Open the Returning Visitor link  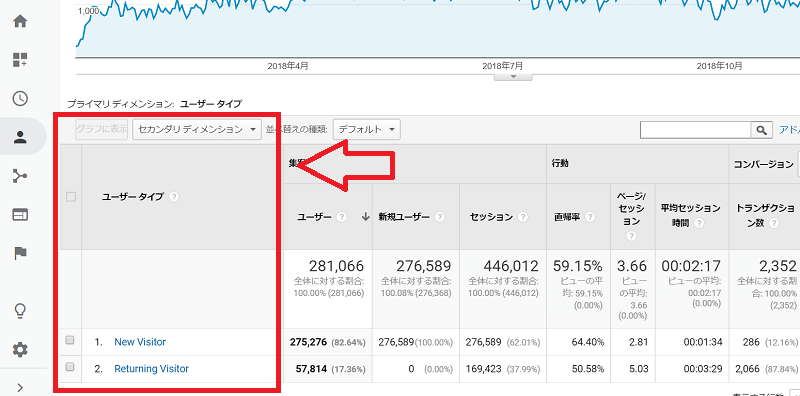coord(152,368)
